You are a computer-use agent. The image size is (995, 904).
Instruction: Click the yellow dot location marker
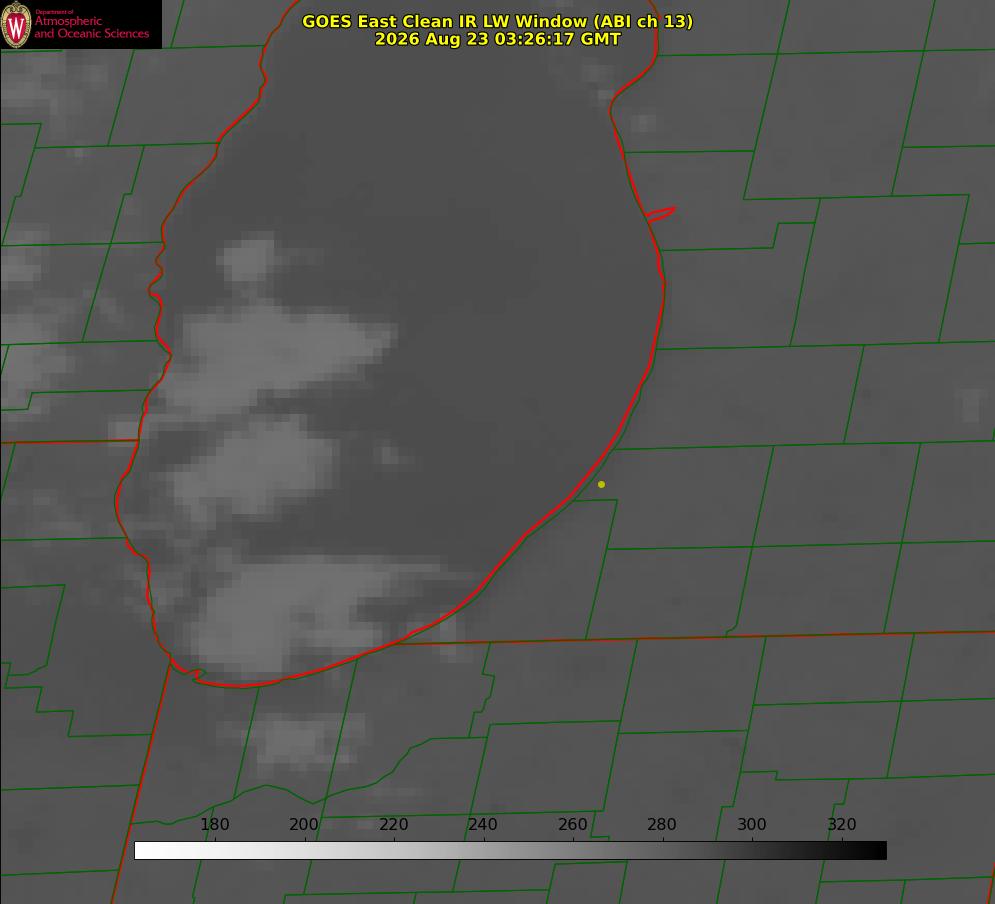601,484
